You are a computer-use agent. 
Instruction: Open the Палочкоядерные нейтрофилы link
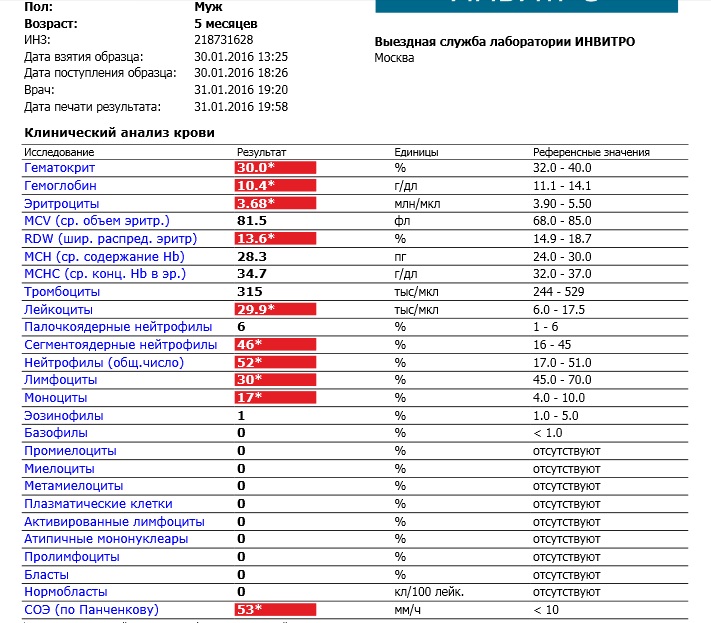(118, 327)
